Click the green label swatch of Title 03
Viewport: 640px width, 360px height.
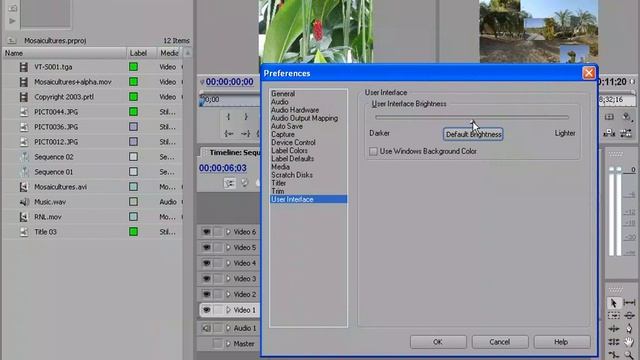click(133, 232)
